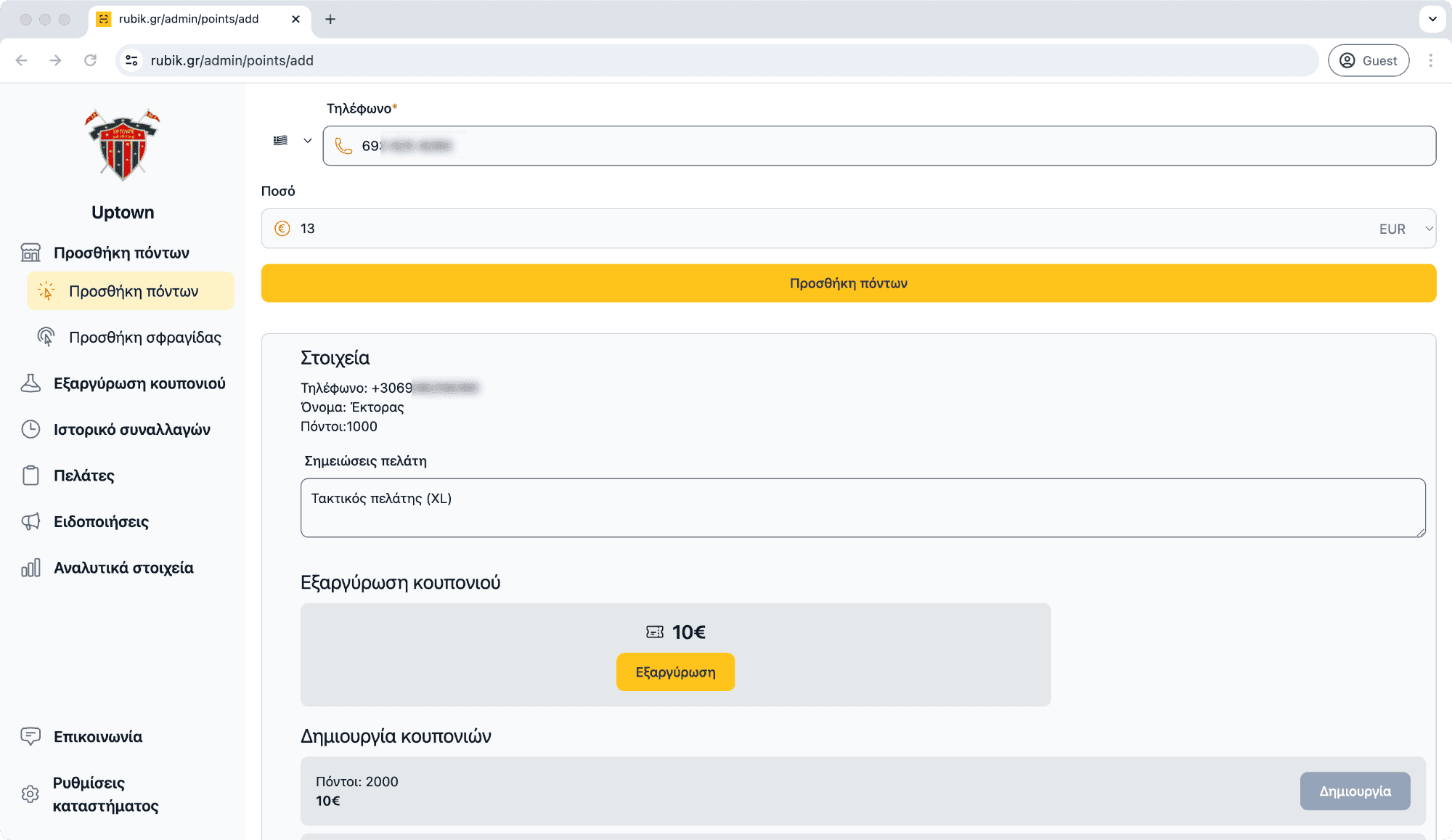Click the Uptown shield logo
The width and height of the screenshot is (1452, 840).
point(122,144)
